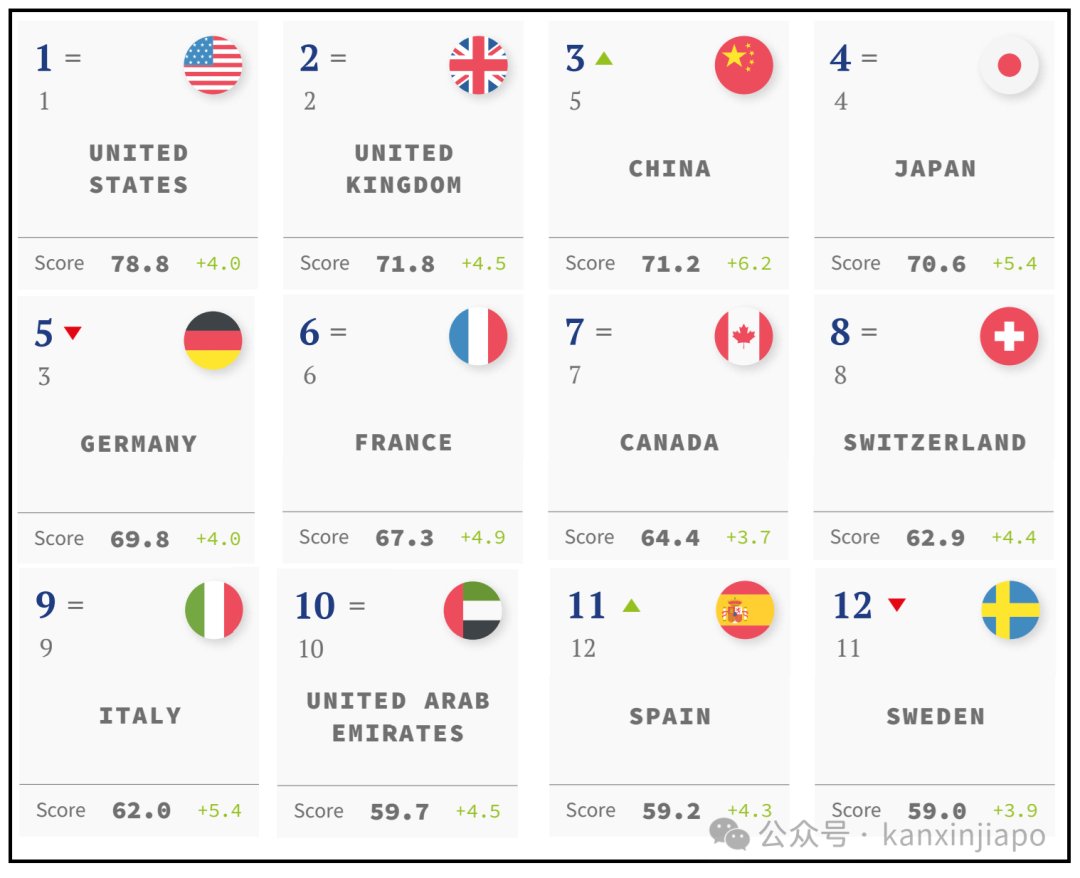Click the Sweden flag icon
Viewport: 1080px width, 878px height.
(x=1010, y=610)
